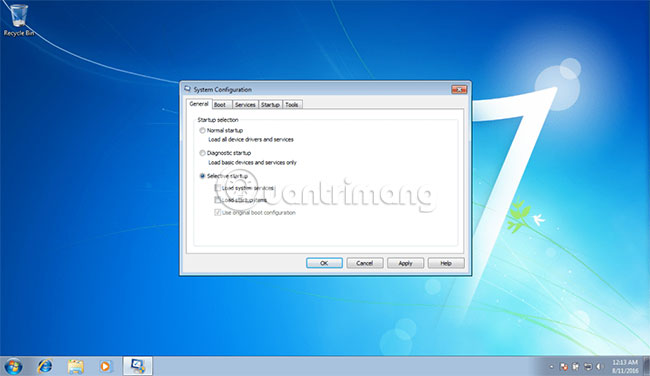Click the network tray icon
Screen dimensions: 650x376
(x=588, y=367)
